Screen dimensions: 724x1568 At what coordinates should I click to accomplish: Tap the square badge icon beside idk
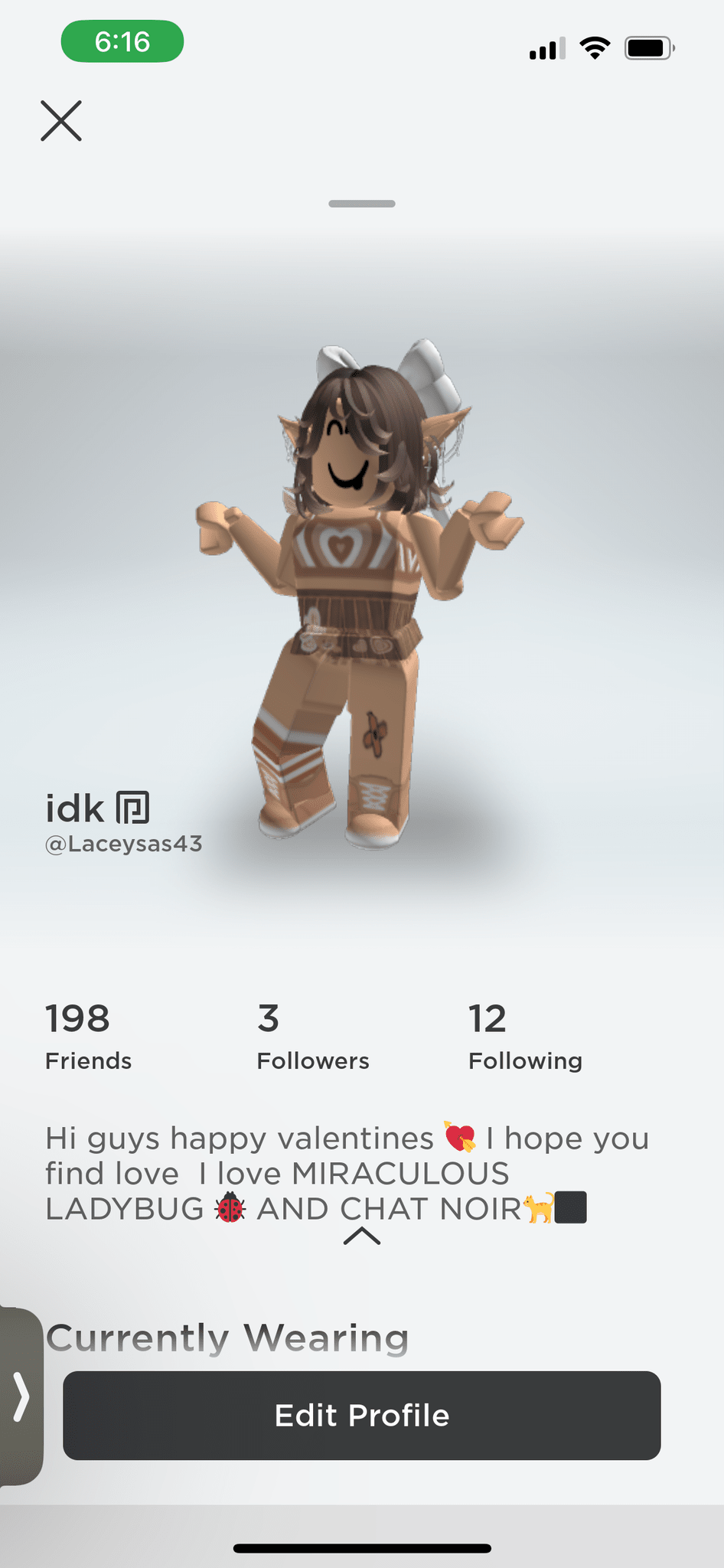click(132, 808)
